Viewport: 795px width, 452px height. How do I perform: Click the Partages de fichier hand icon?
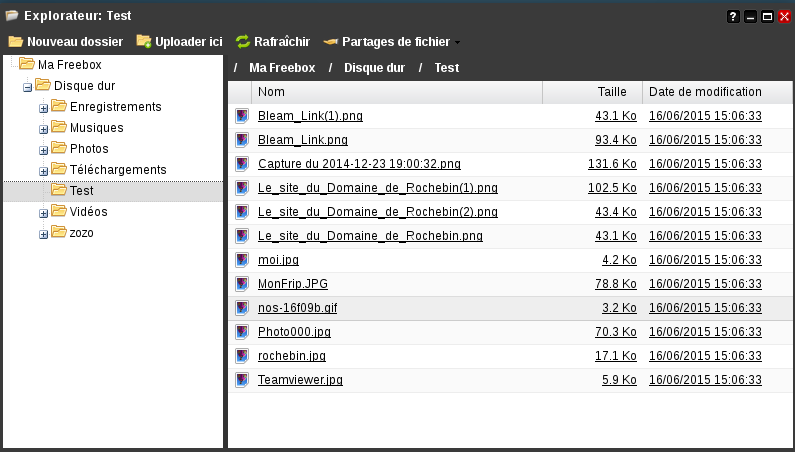(330, 42)
